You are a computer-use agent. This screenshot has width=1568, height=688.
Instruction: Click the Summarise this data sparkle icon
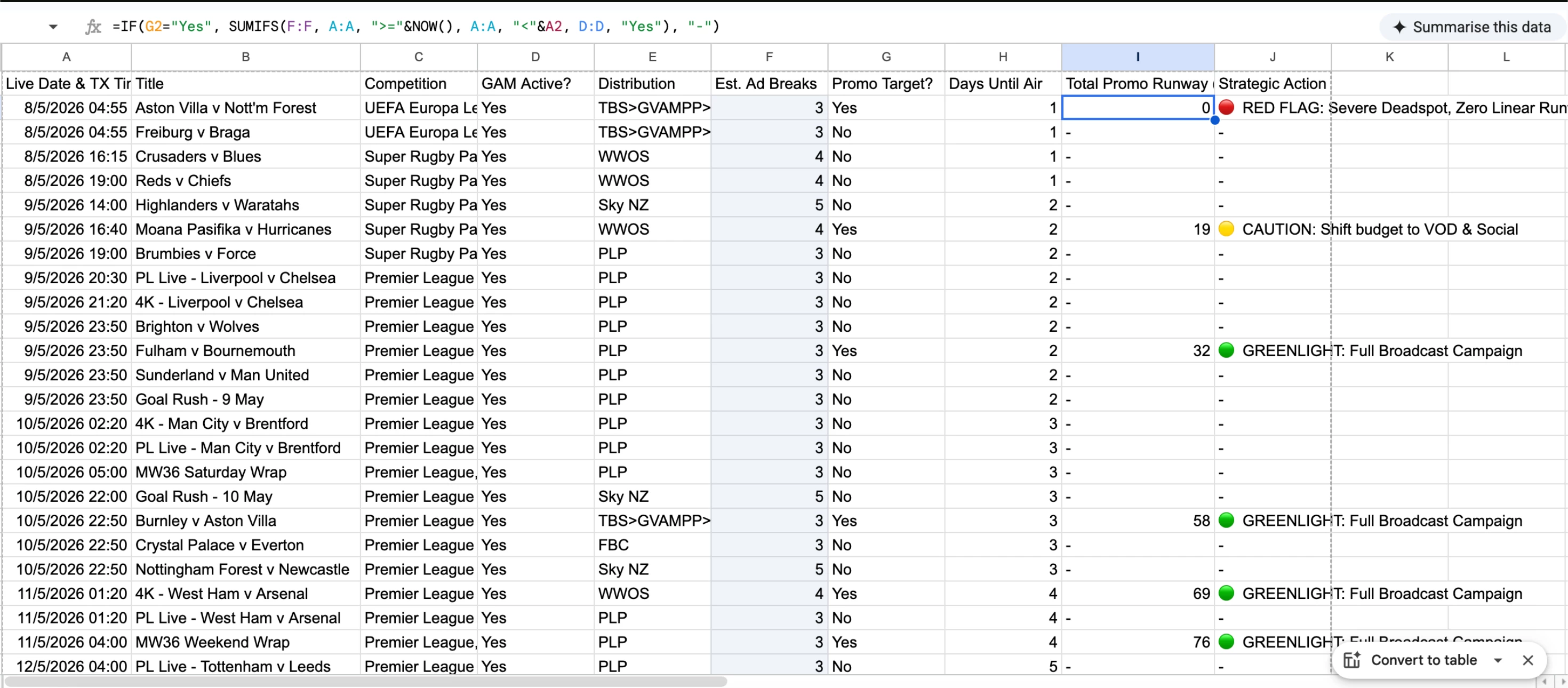coord(1399,27)
